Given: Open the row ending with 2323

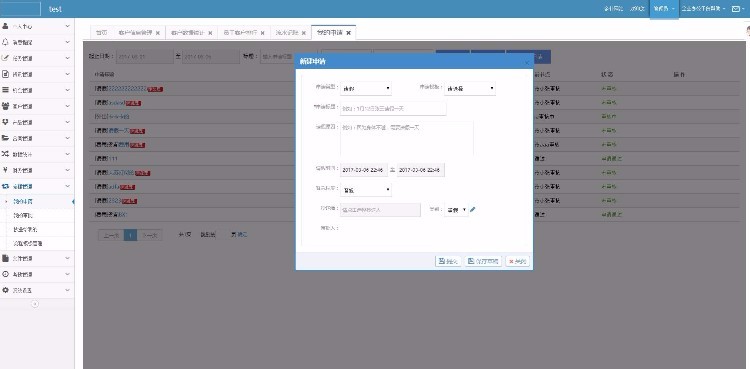Looking at the screenshot, I should pos(115,200).
